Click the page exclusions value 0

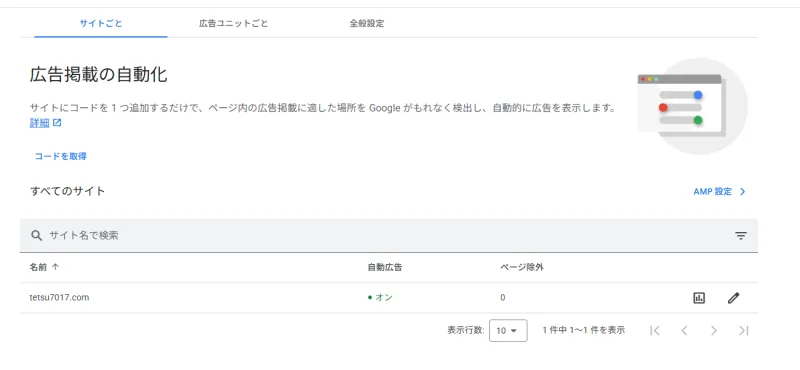pyautogui.click(x=503, y=298)
